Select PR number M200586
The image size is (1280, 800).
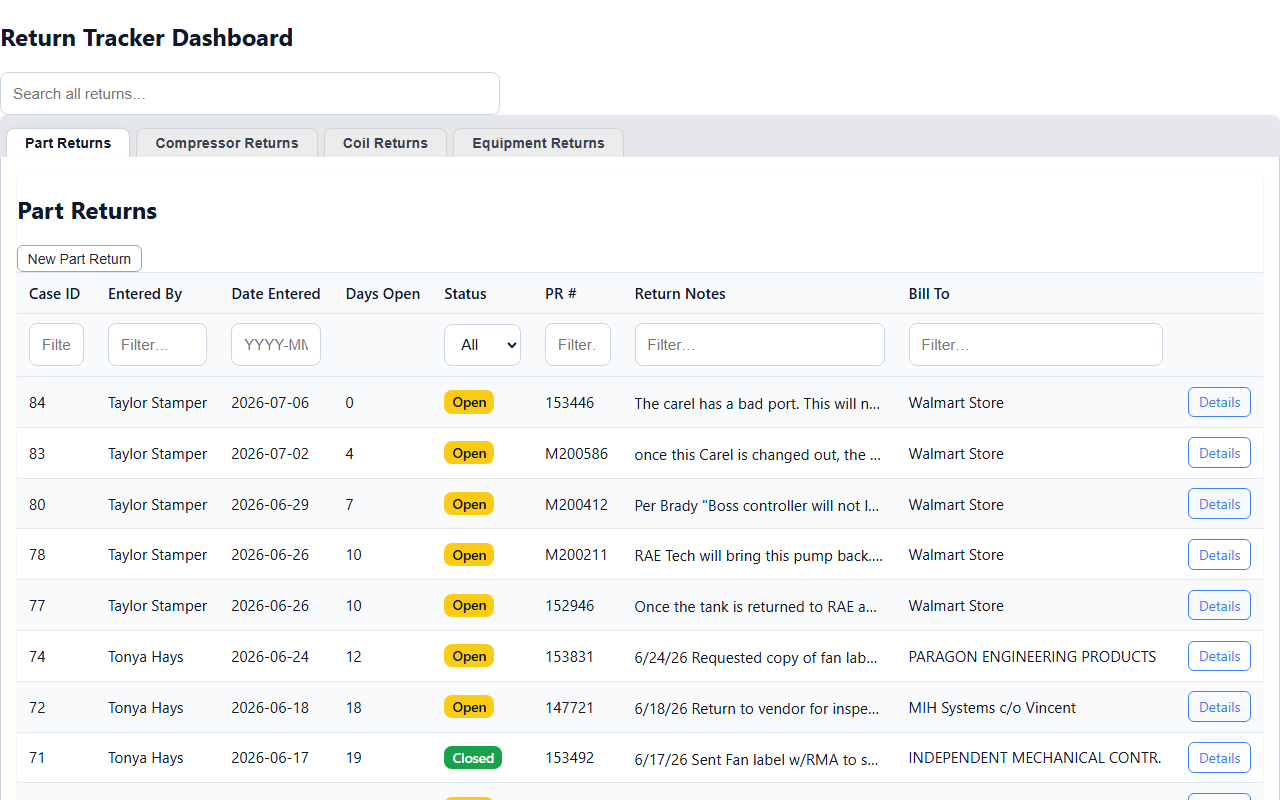(x=576, y=454)
